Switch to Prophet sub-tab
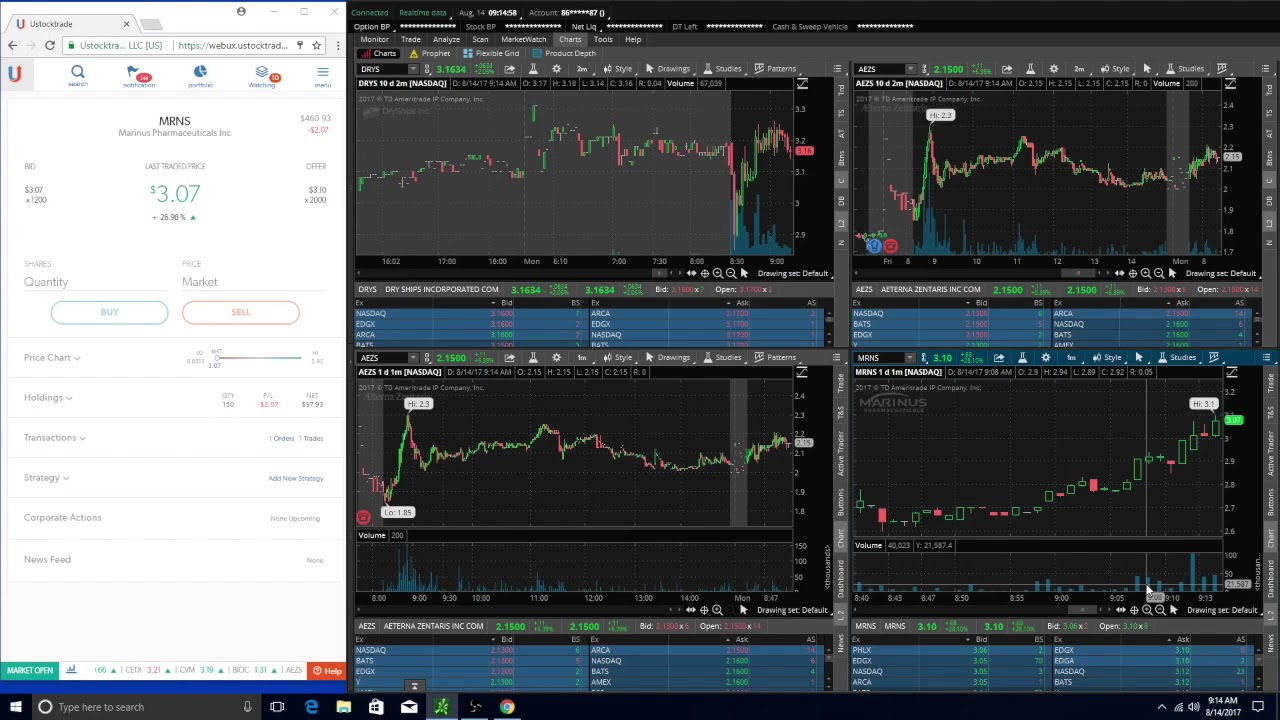This screenshot has width=1280, height=720. 430,54
